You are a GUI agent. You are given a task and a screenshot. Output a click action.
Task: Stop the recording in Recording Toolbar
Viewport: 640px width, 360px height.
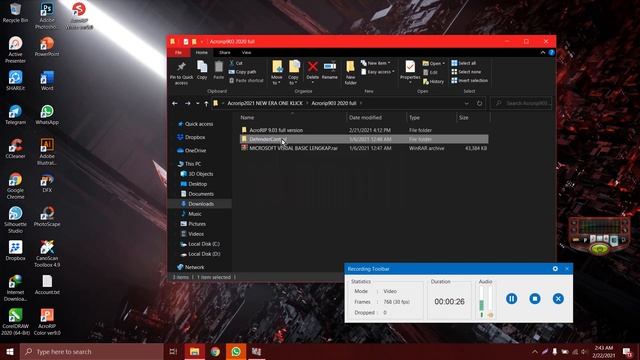coord(535,299)
